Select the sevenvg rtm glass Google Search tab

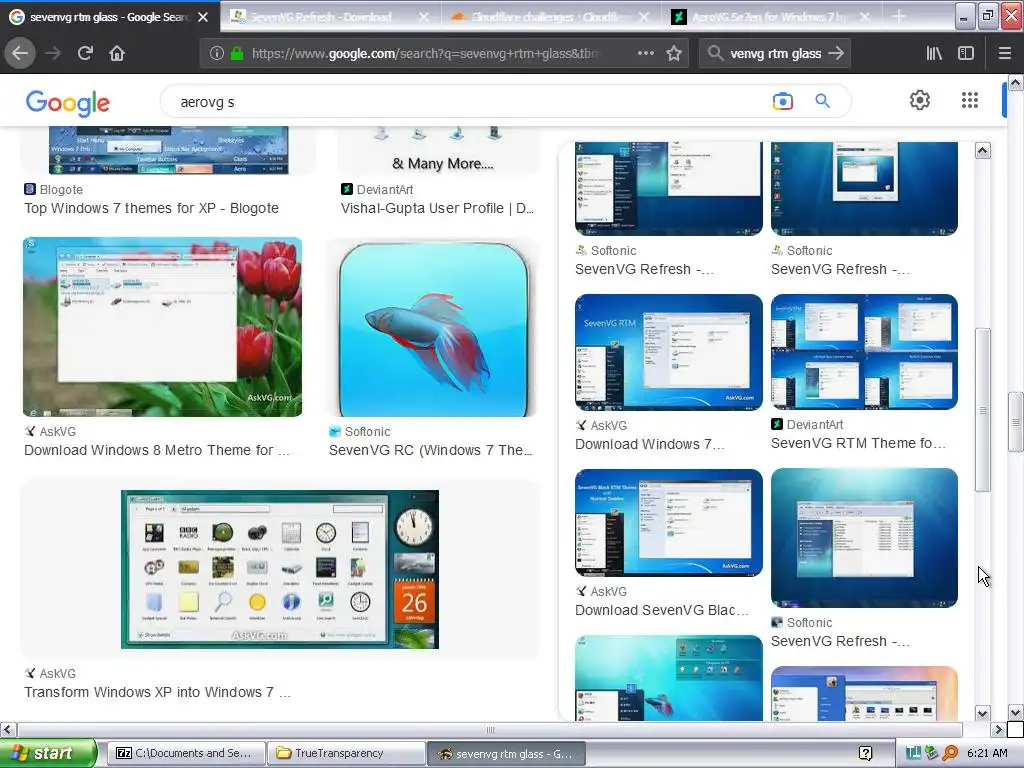[x=108, y=17]
